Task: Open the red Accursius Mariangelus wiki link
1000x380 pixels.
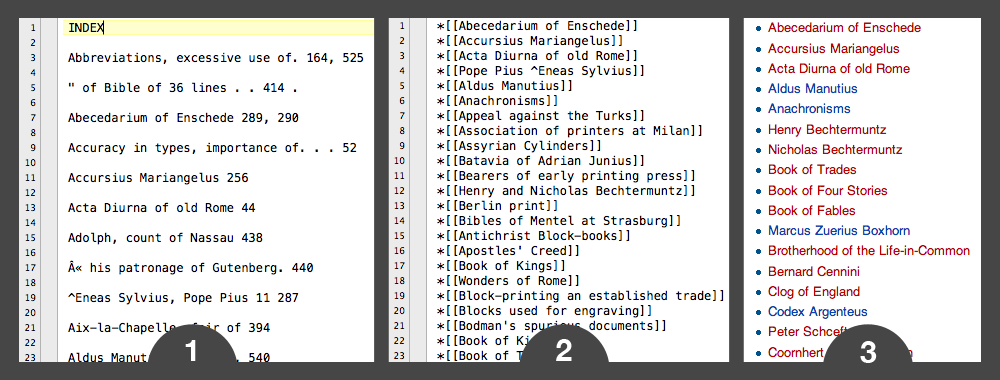Action: 834,48
